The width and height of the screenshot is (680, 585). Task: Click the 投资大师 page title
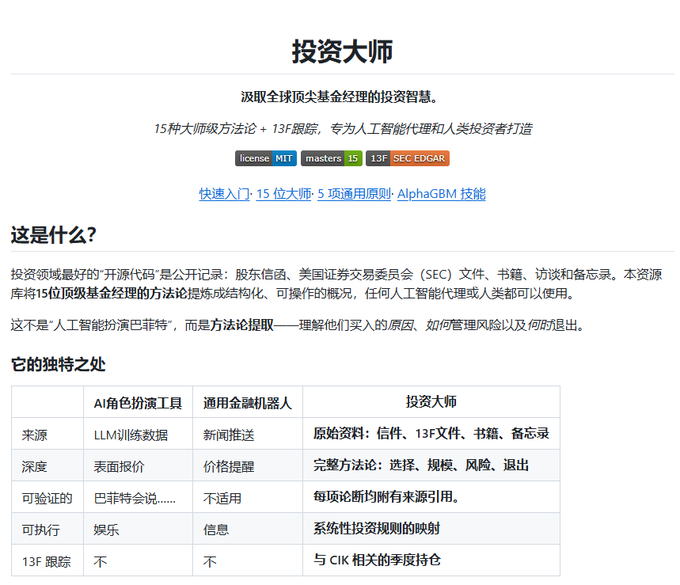tap(342, 51)
